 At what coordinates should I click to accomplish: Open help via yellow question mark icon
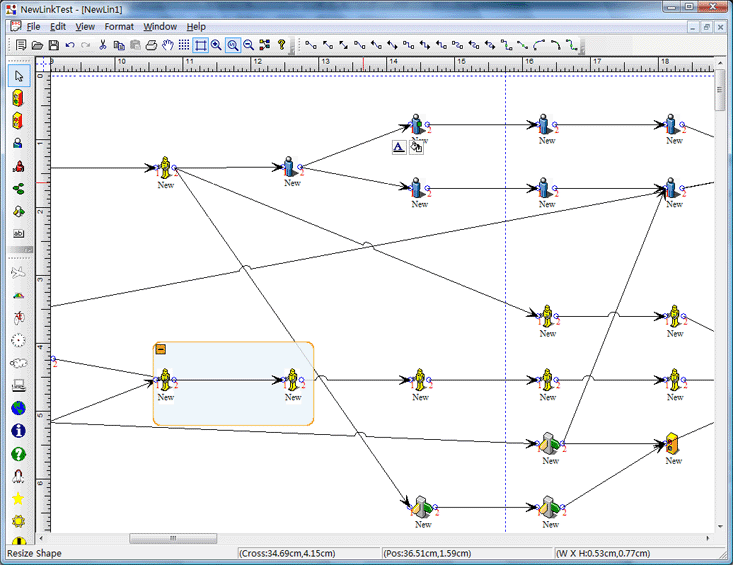pyautogui.click(x=281, y=45)
